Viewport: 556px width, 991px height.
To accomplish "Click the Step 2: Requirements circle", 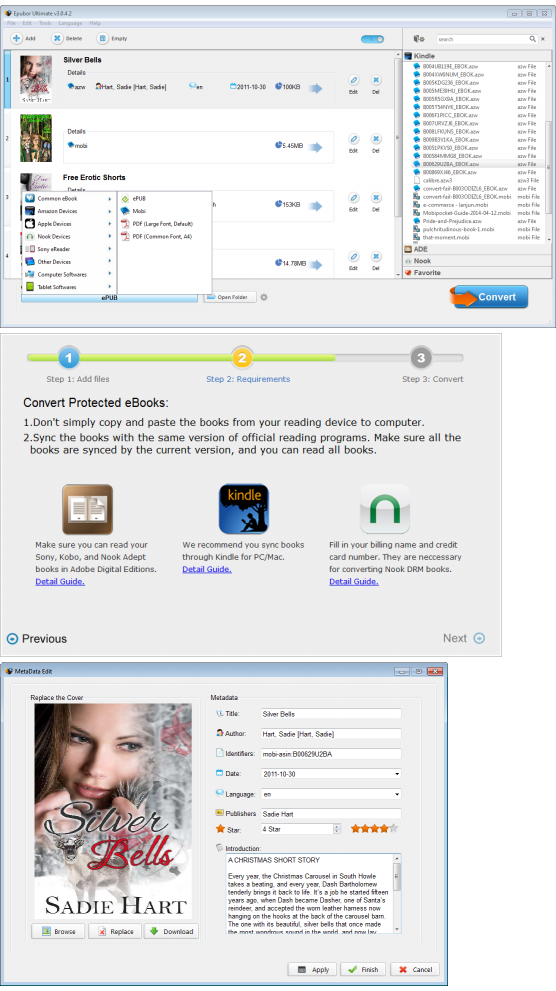I will 242,358.
